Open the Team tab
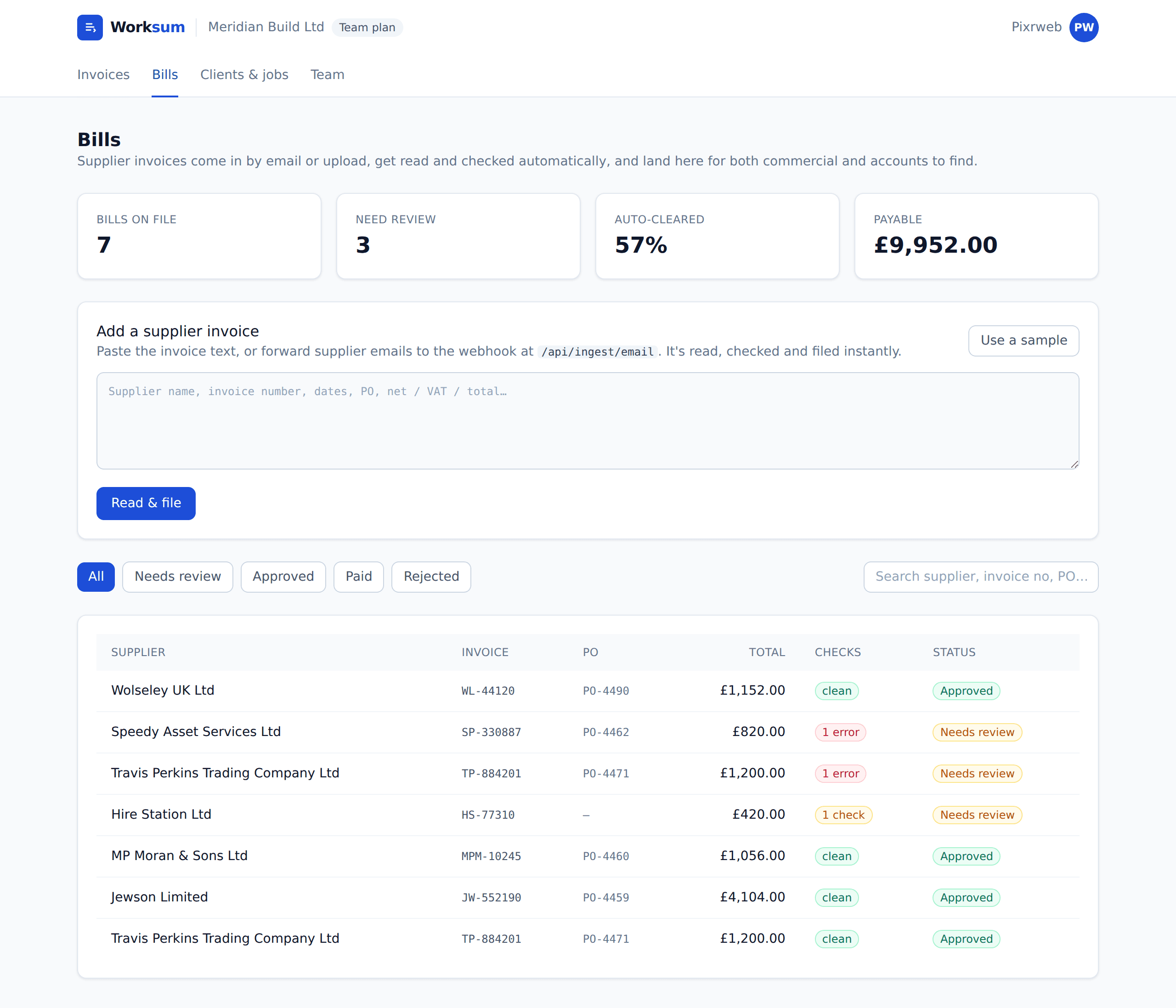Screen dimensions: 1176x1008 328,74
